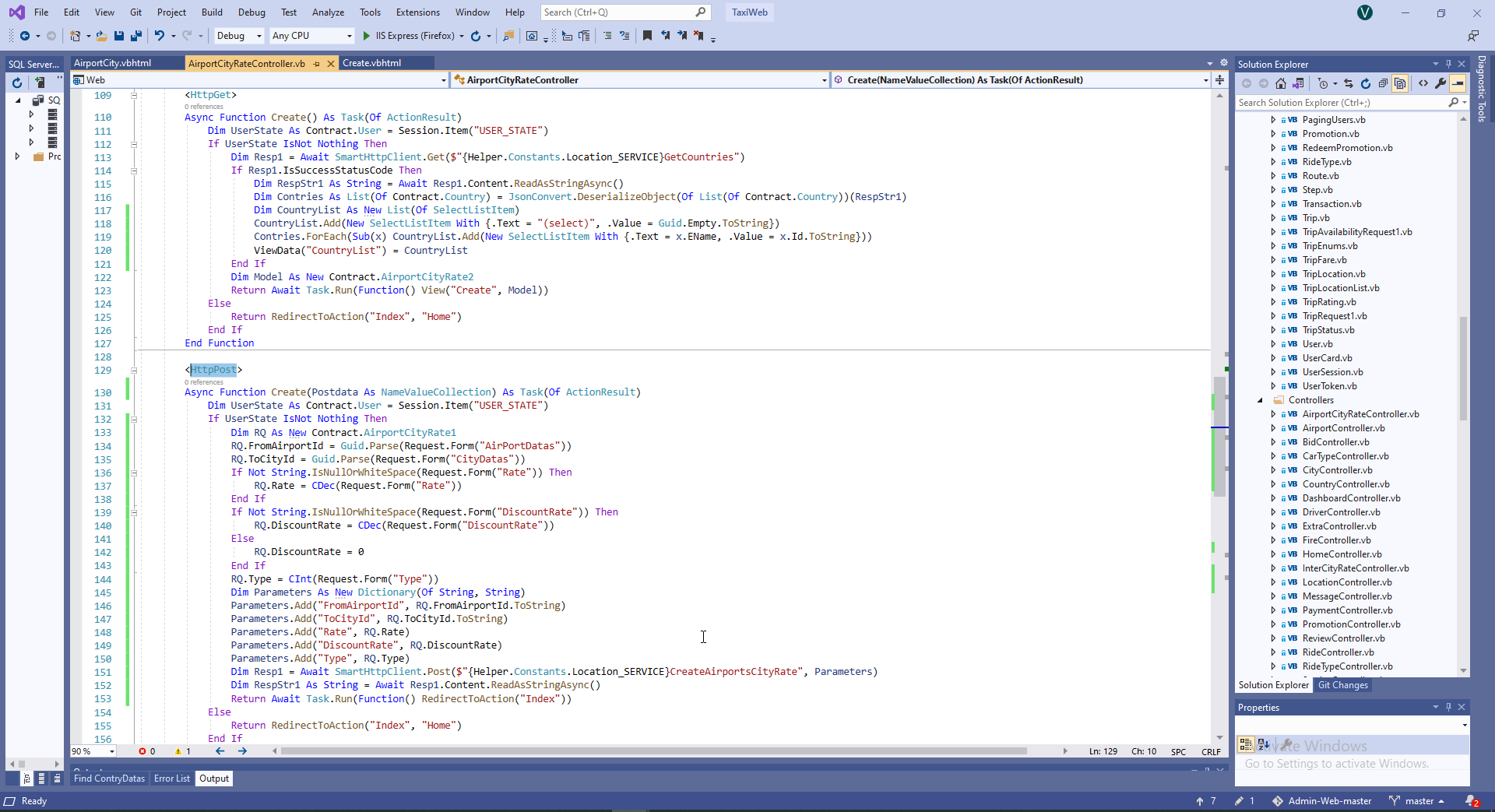Screen dimensions: 1495x812
Task: Click the Save All toolbar icon
Action: click(136, 36)
